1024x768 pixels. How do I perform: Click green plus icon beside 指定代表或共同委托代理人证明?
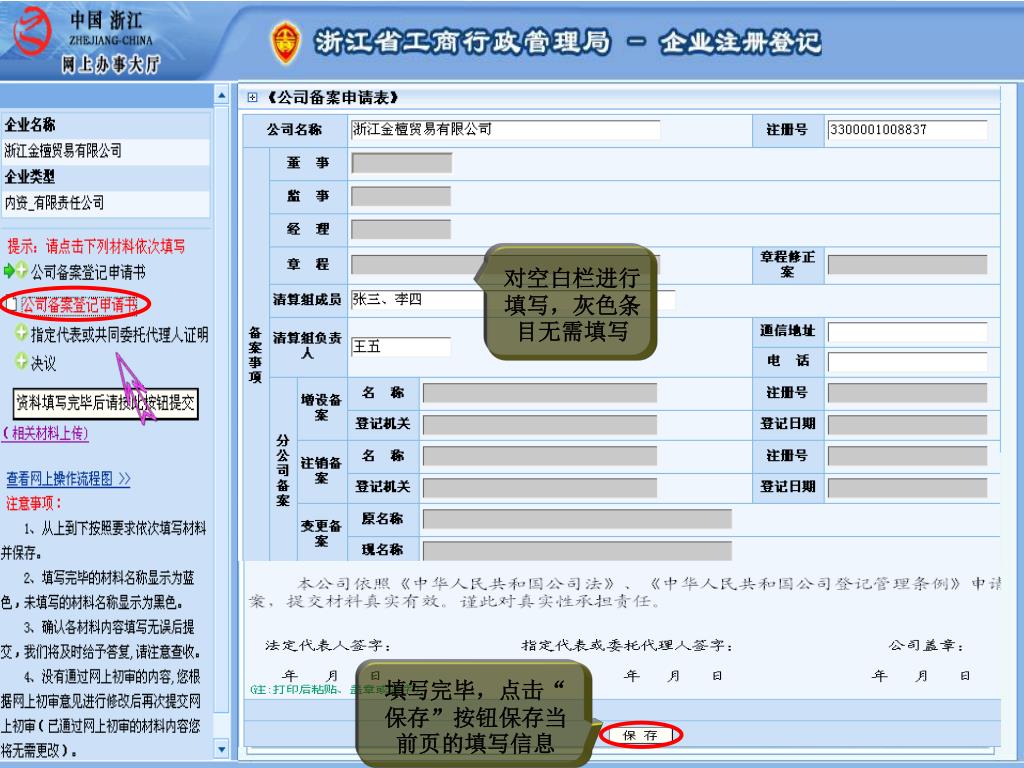coord(22,332)
